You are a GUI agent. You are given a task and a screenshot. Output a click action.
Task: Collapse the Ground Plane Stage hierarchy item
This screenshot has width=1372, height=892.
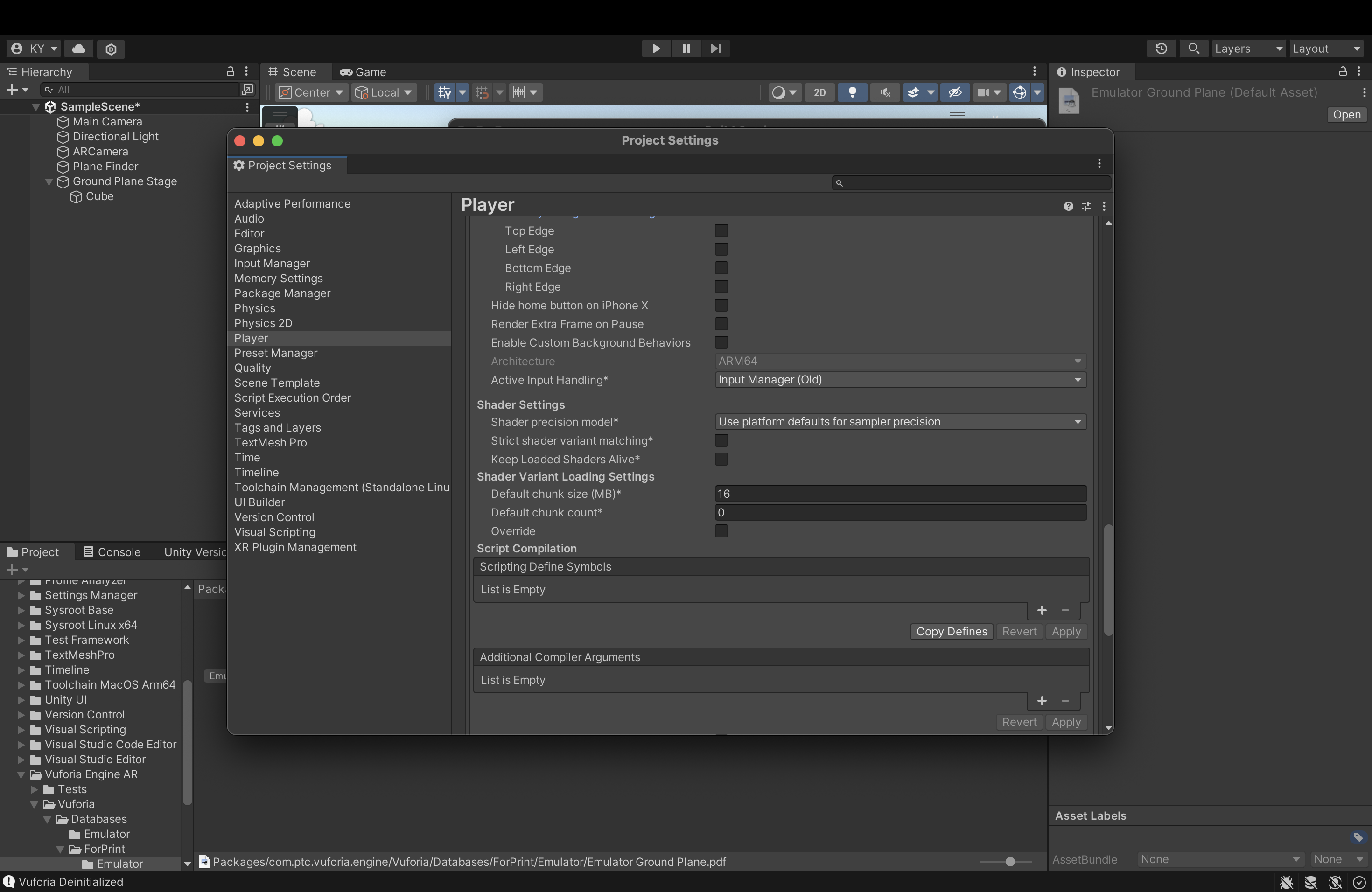[49, 181]
